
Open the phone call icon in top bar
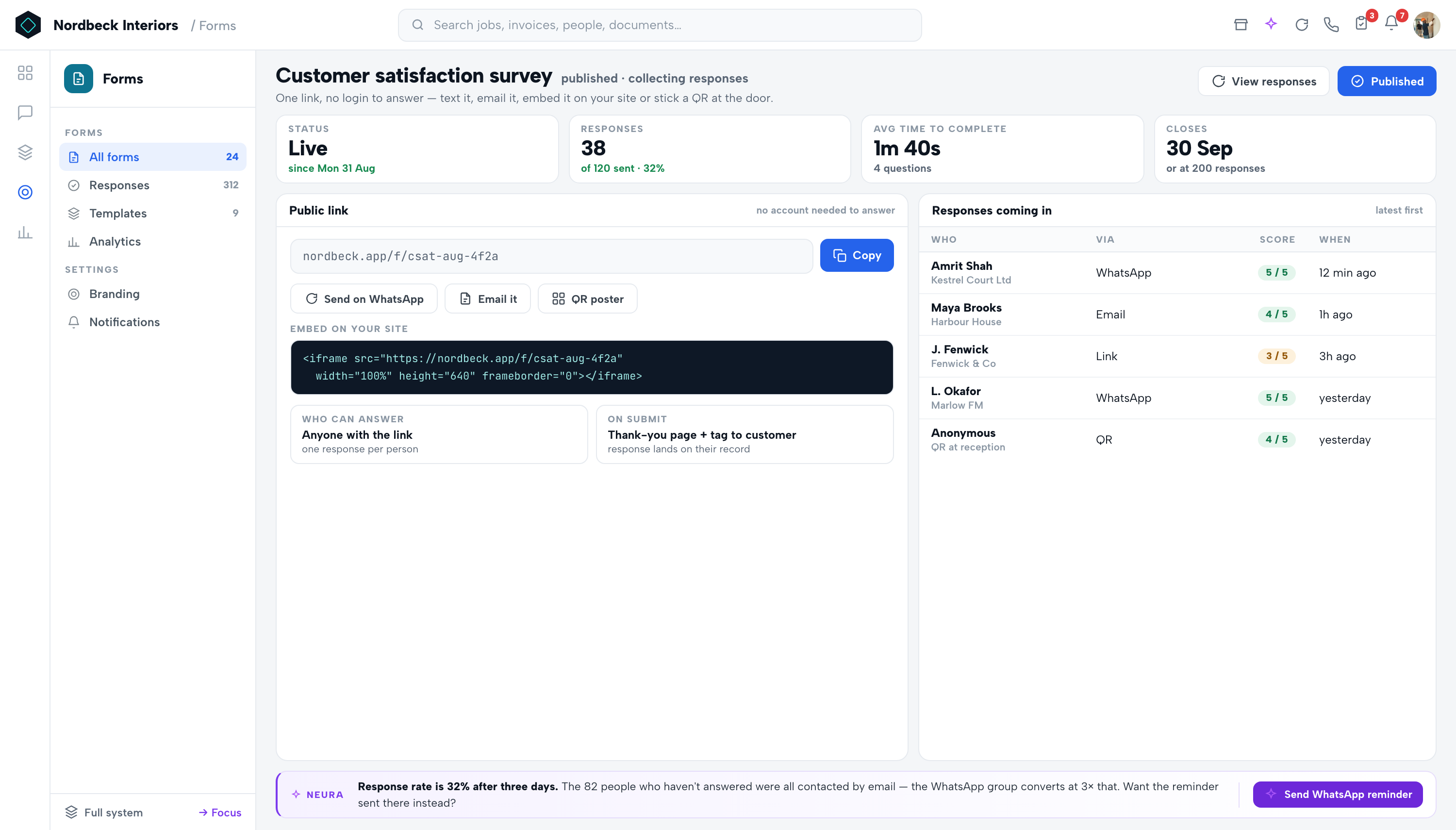tap(1331, 25)
